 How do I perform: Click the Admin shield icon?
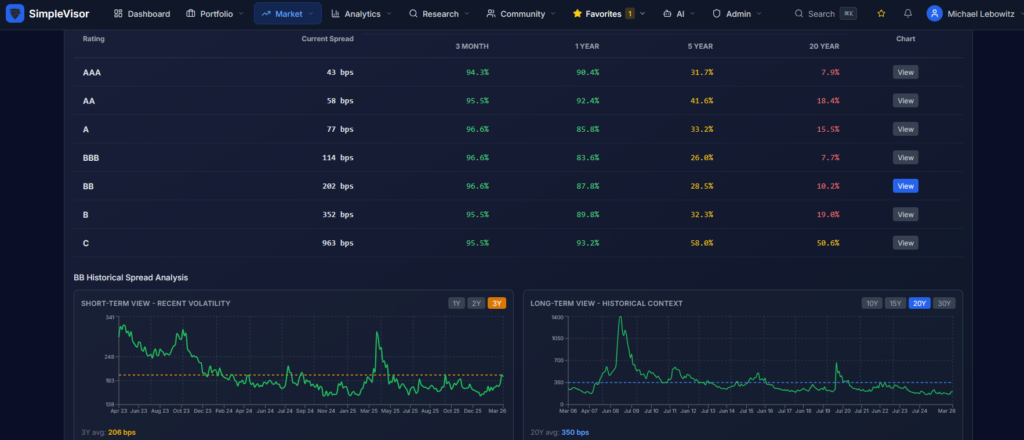(716, 14)
